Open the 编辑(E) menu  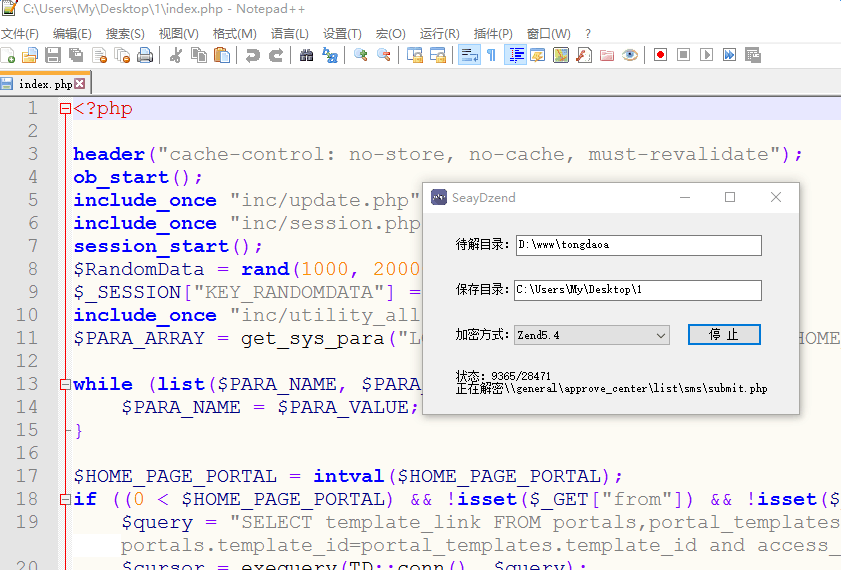pyautogui.click(x=72, y=34)
